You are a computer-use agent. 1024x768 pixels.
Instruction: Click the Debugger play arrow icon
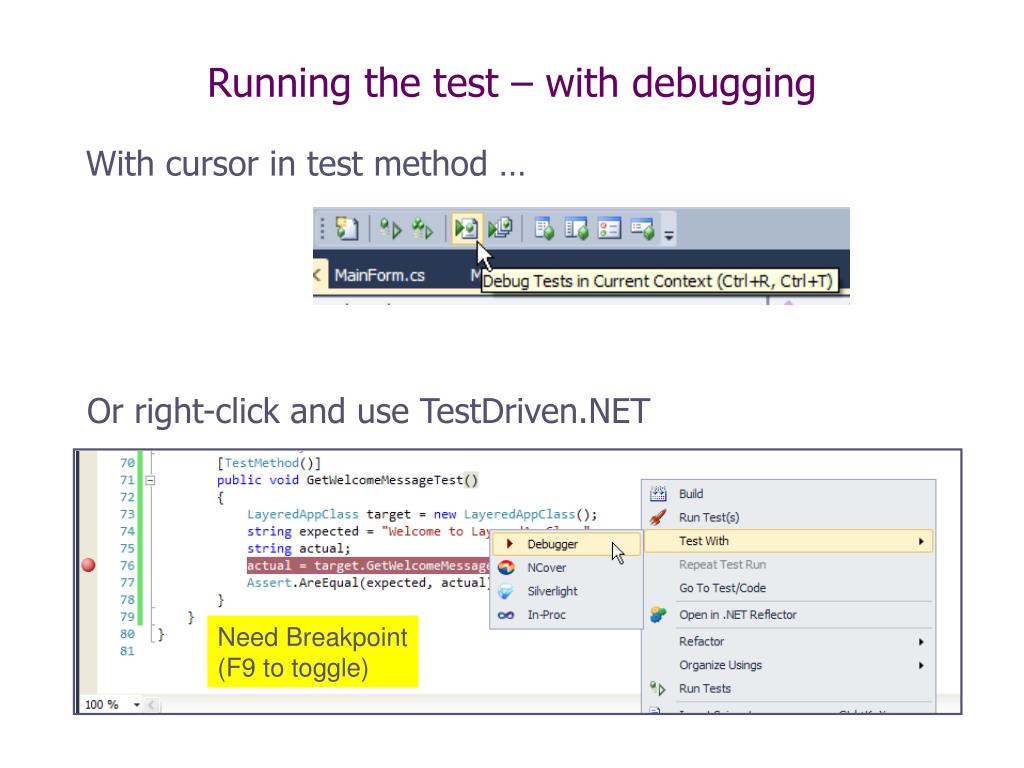coord(510,543)
